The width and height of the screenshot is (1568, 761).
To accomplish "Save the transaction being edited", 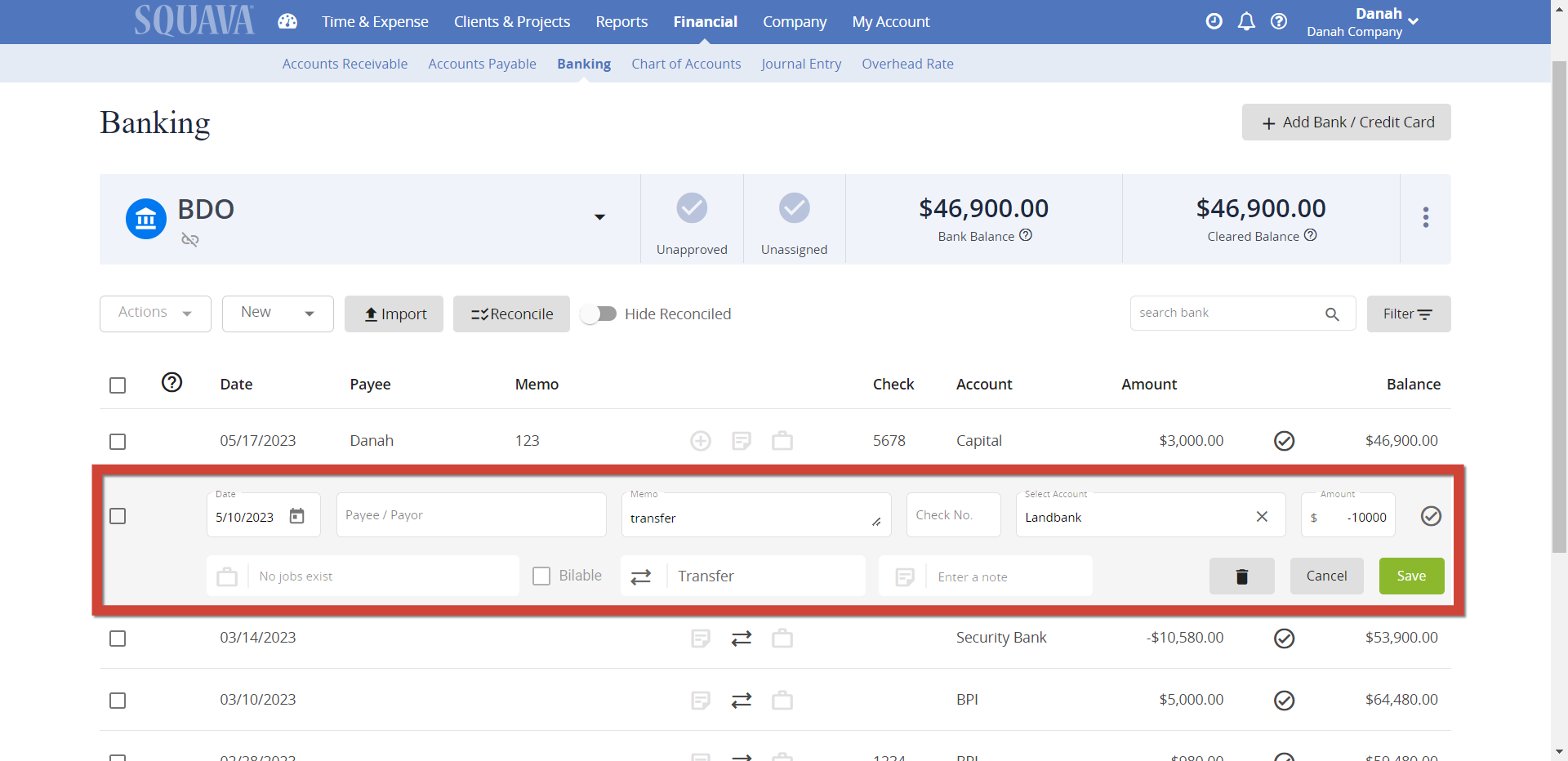I will coord(1411,576).
